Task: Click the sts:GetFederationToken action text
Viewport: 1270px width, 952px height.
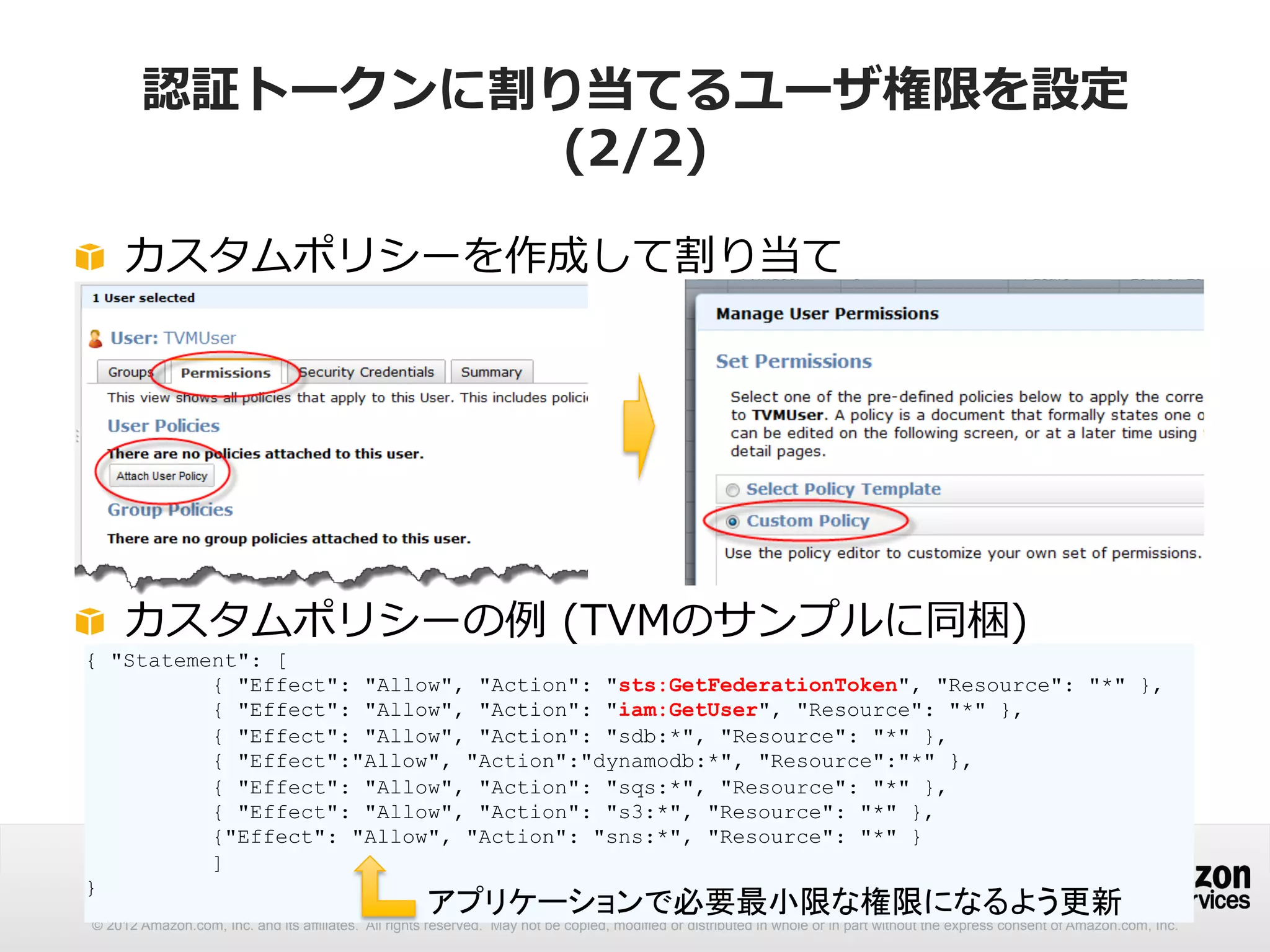Action: [x=758, y=685]
